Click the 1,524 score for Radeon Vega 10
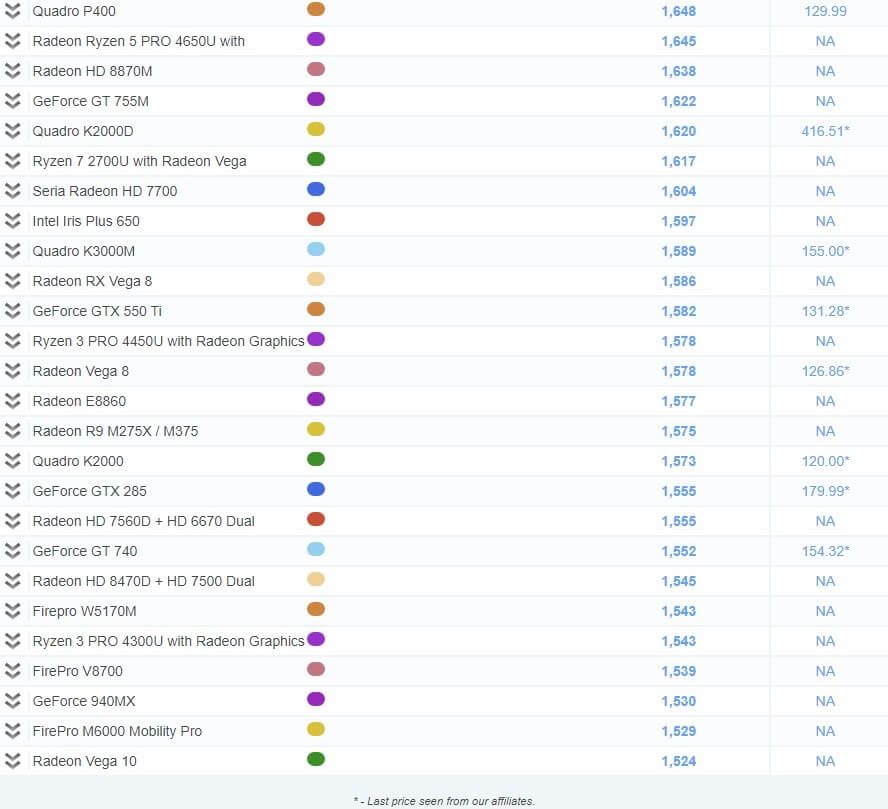The height and width of the screenshot is (809, 888). (678, 761)
